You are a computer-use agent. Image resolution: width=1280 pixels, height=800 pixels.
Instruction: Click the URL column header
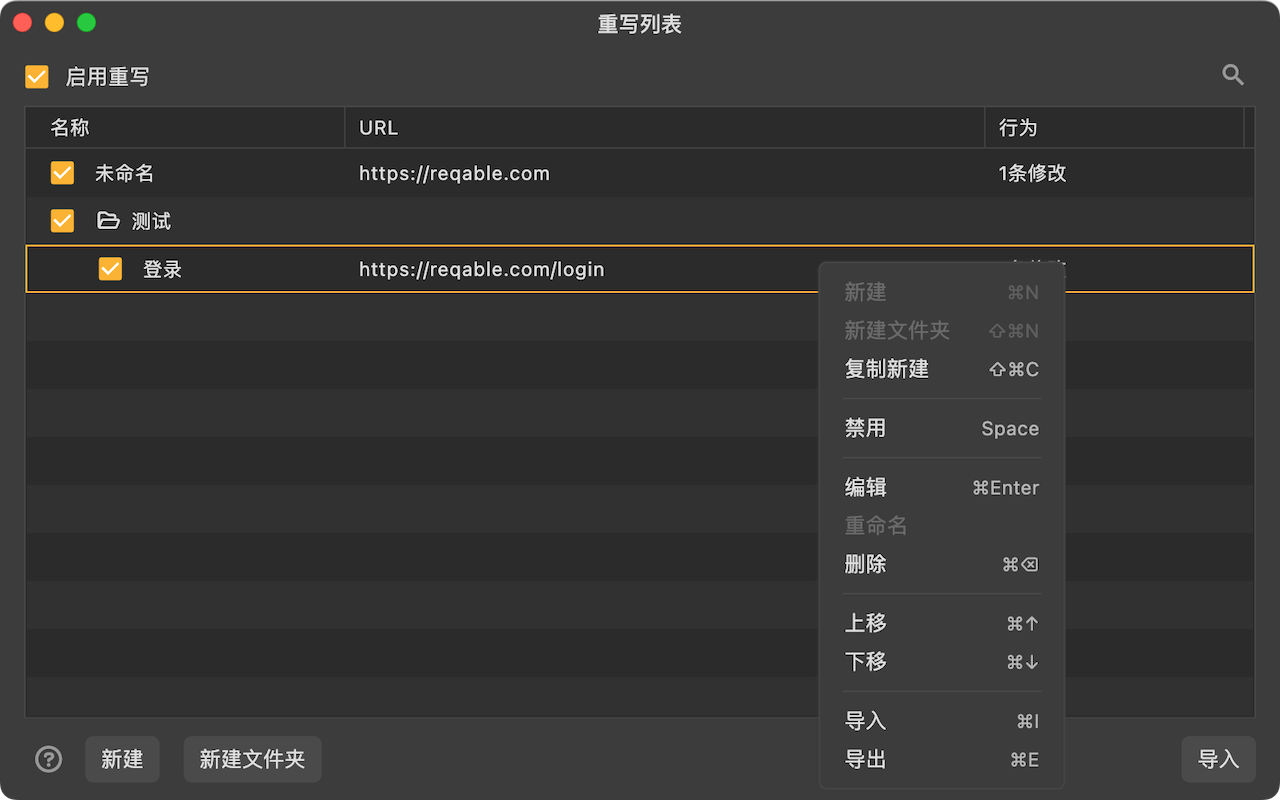pos(665,128)
